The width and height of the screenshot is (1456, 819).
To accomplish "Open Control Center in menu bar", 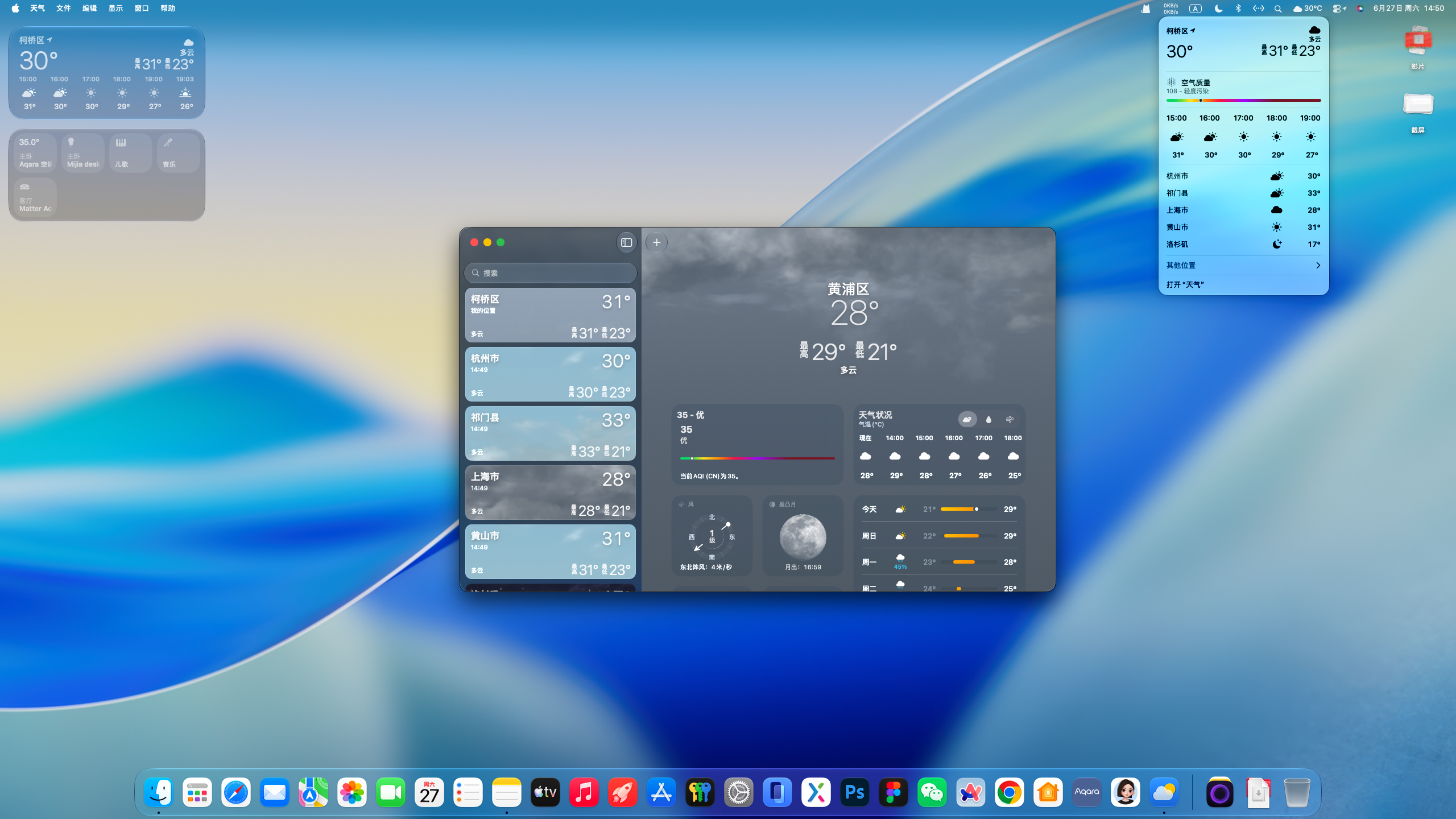I will [1339, 9].
